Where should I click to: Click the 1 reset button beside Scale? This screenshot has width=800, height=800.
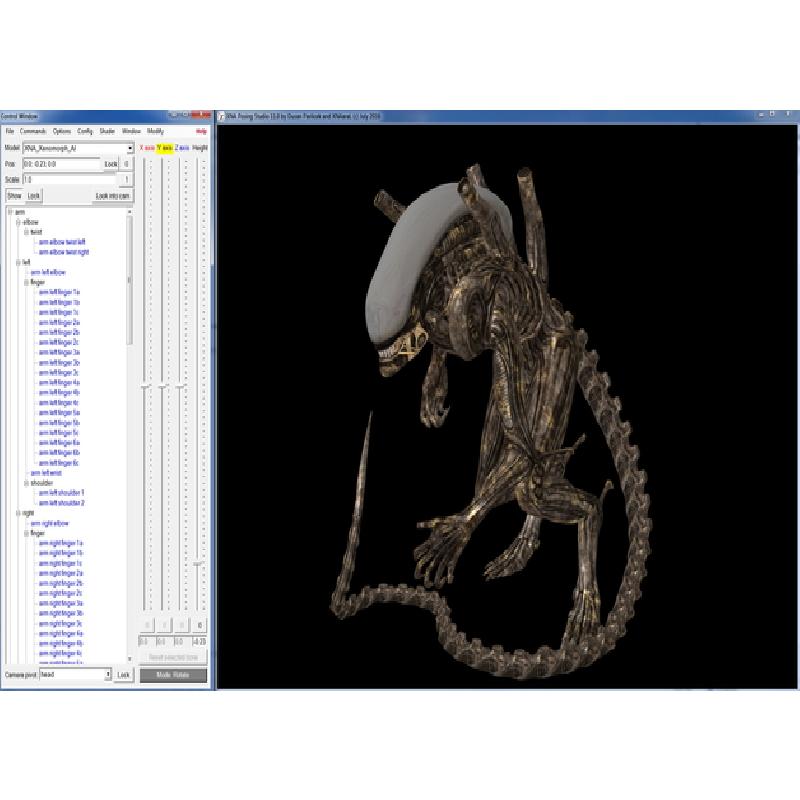click(127, 180)
